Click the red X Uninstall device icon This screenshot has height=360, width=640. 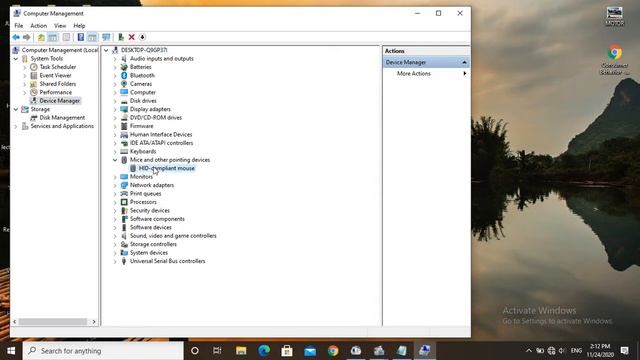coord(131,37)
